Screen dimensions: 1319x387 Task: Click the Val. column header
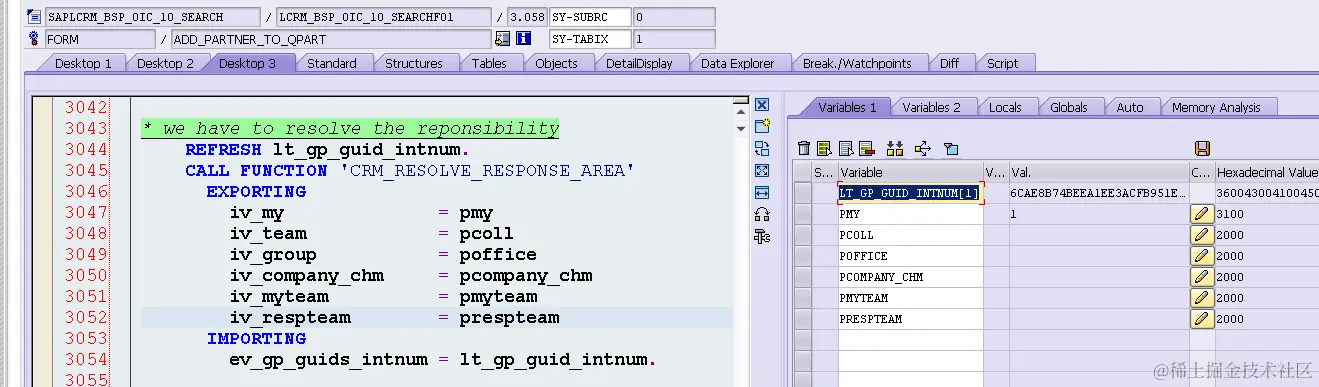click(x=1098, y=172)
